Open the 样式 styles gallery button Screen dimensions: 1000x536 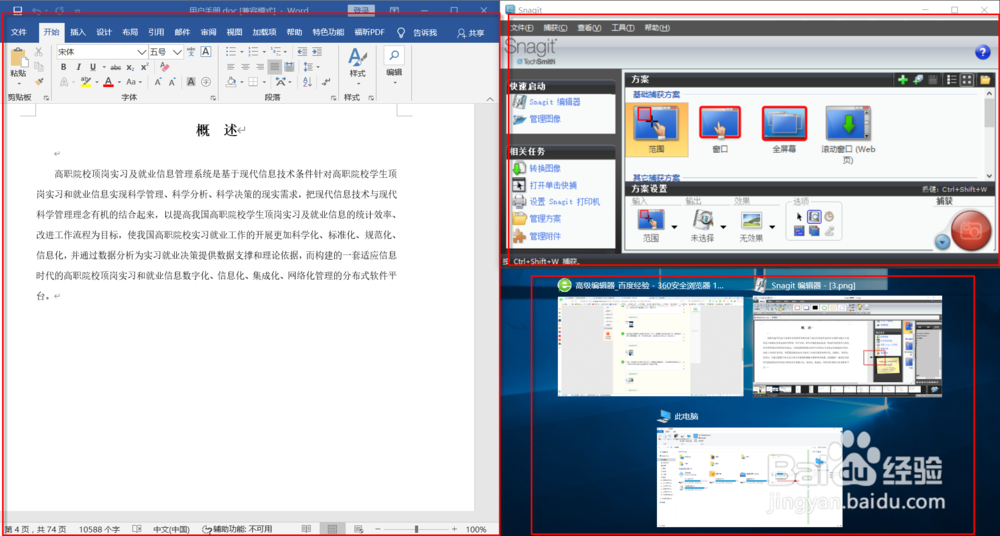point(357,64)
